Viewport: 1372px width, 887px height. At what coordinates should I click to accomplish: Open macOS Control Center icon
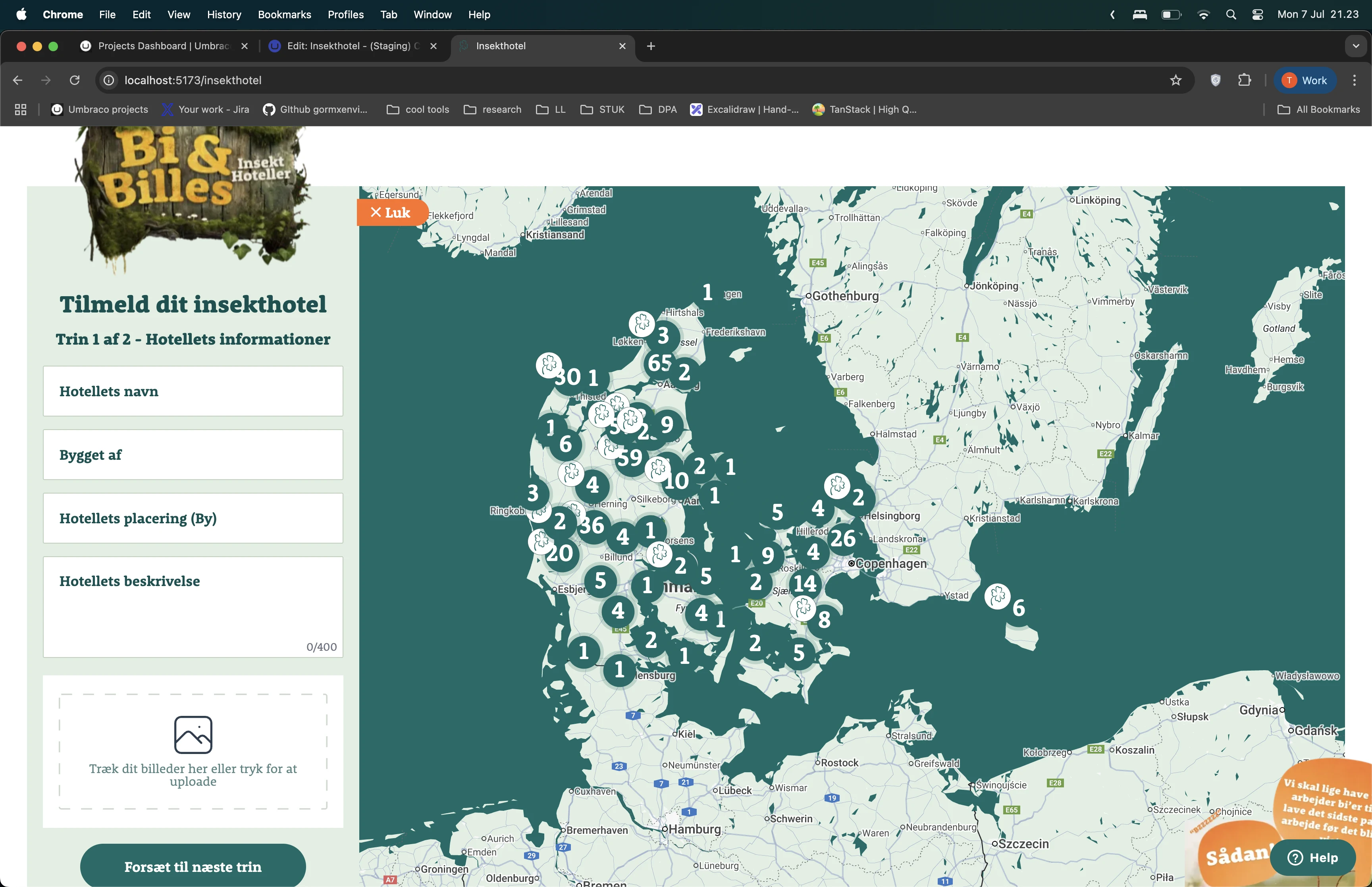tap(1257, 14)
